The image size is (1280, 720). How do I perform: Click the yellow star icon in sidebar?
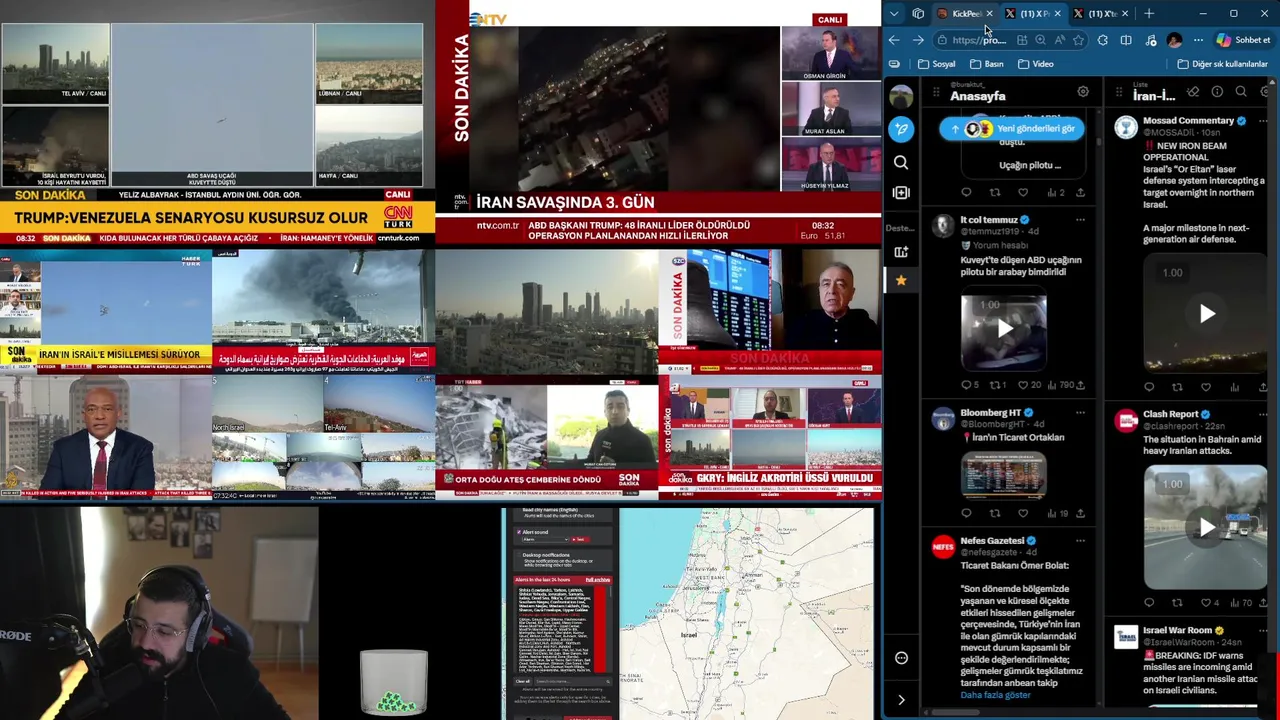click(901, 281)
